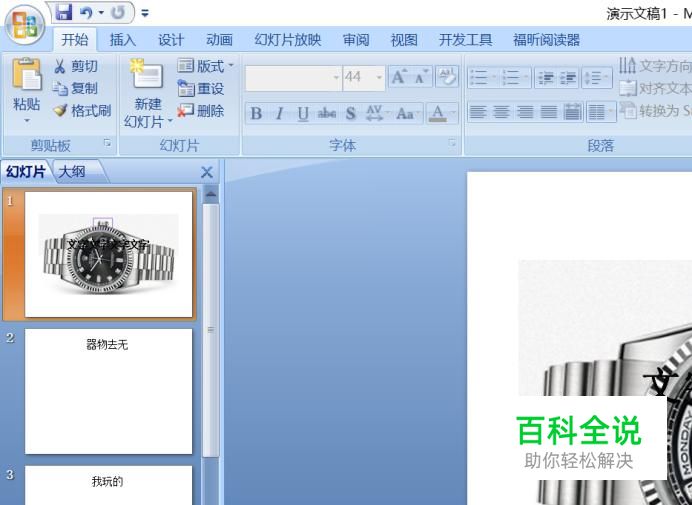Toggle underline formatting
Viewport: 692px width, 505px height.
pos(303,113)
